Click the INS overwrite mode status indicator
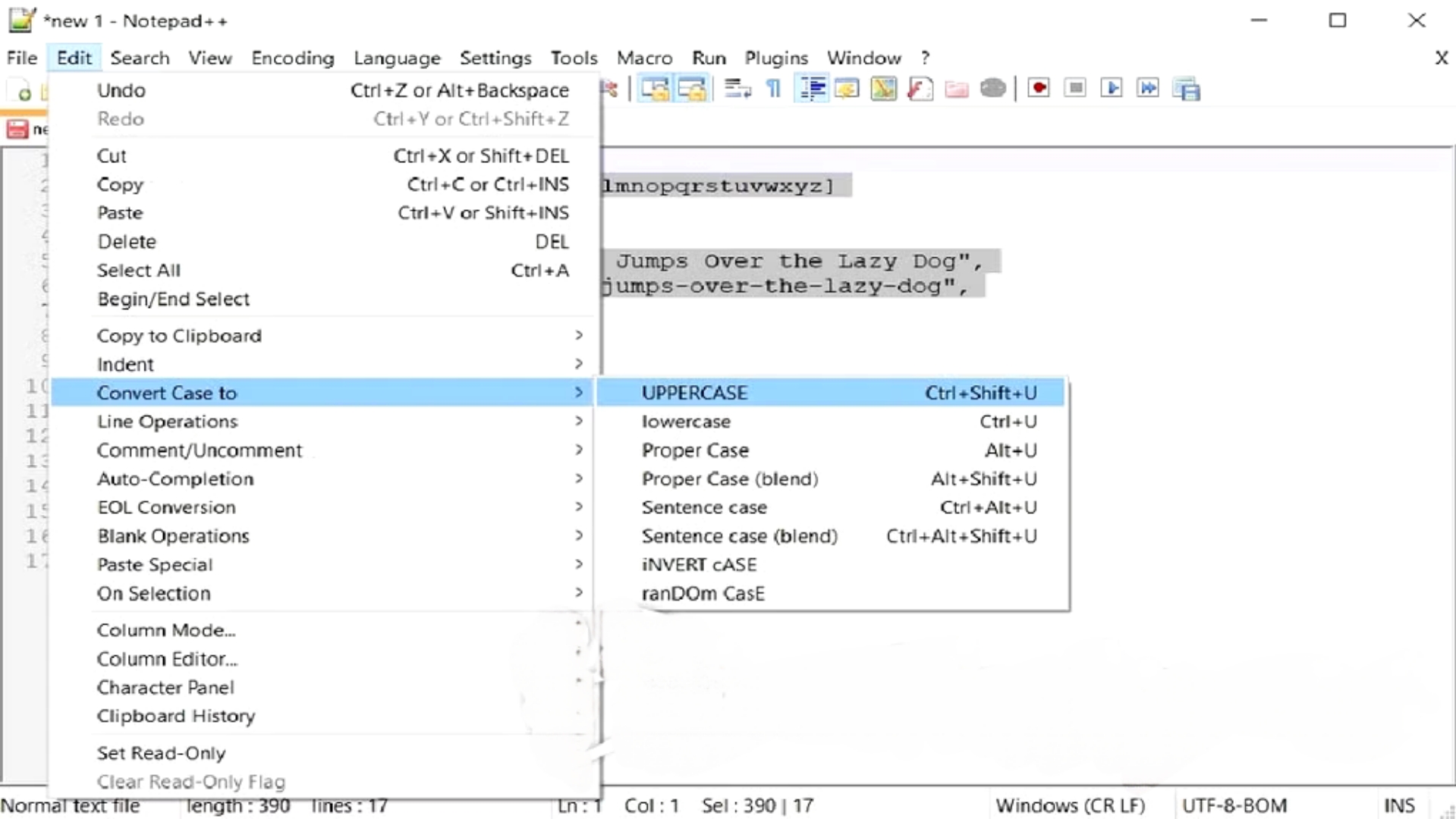 coord(1399,805)
